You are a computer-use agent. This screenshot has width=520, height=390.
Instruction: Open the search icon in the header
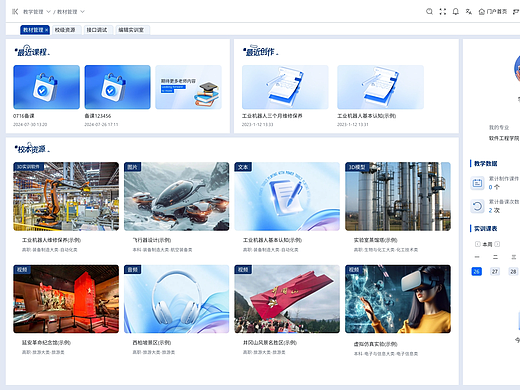pyautogui.click(x=429, y=12)
